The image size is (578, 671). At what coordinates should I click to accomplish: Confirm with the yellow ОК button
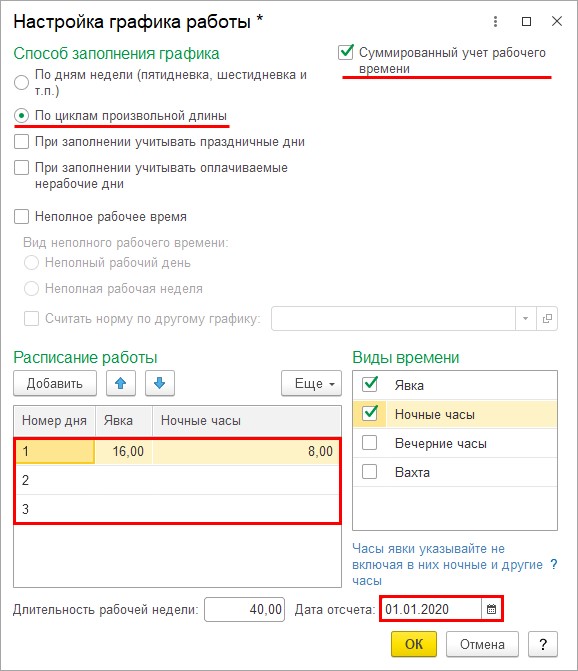click(x=414, y=644)
